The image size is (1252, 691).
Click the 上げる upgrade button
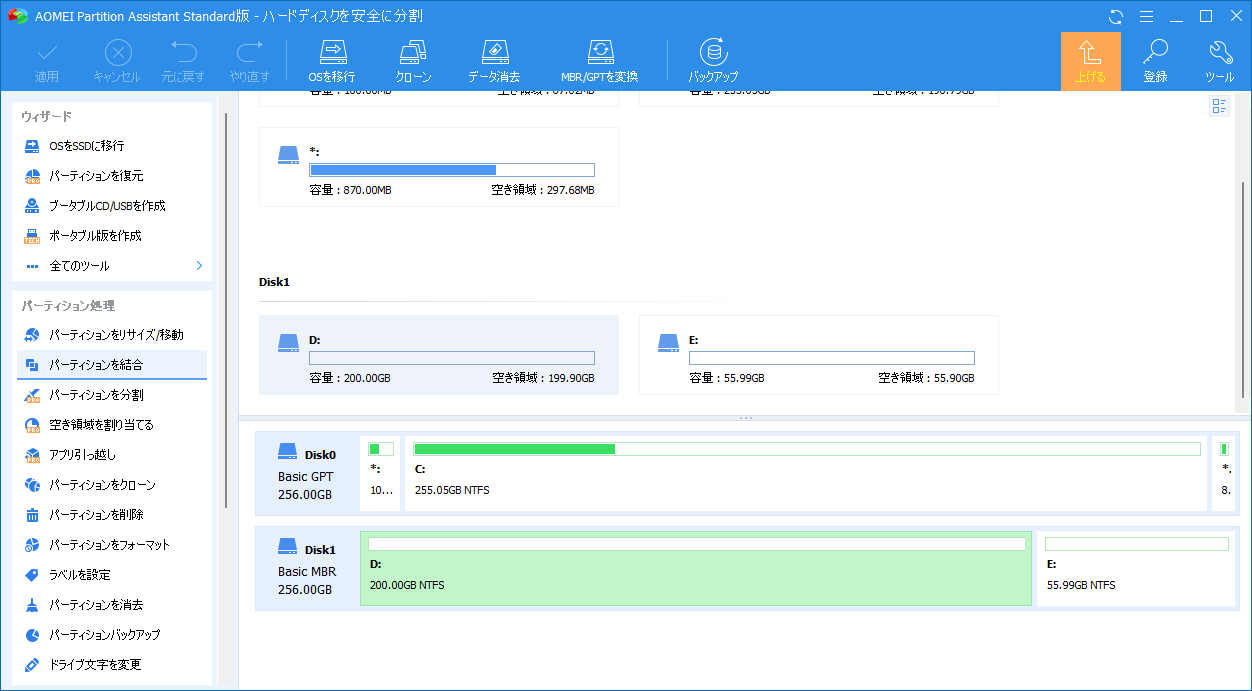[x=1091, y=61]
